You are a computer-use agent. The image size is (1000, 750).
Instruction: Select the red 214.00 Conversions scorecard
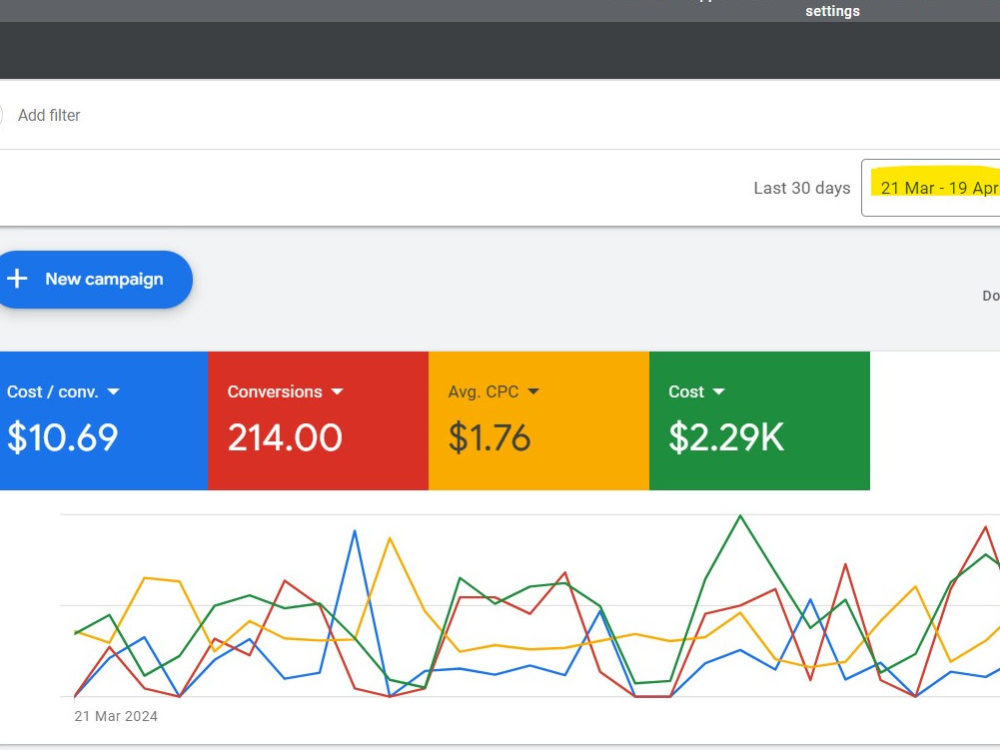318,421
